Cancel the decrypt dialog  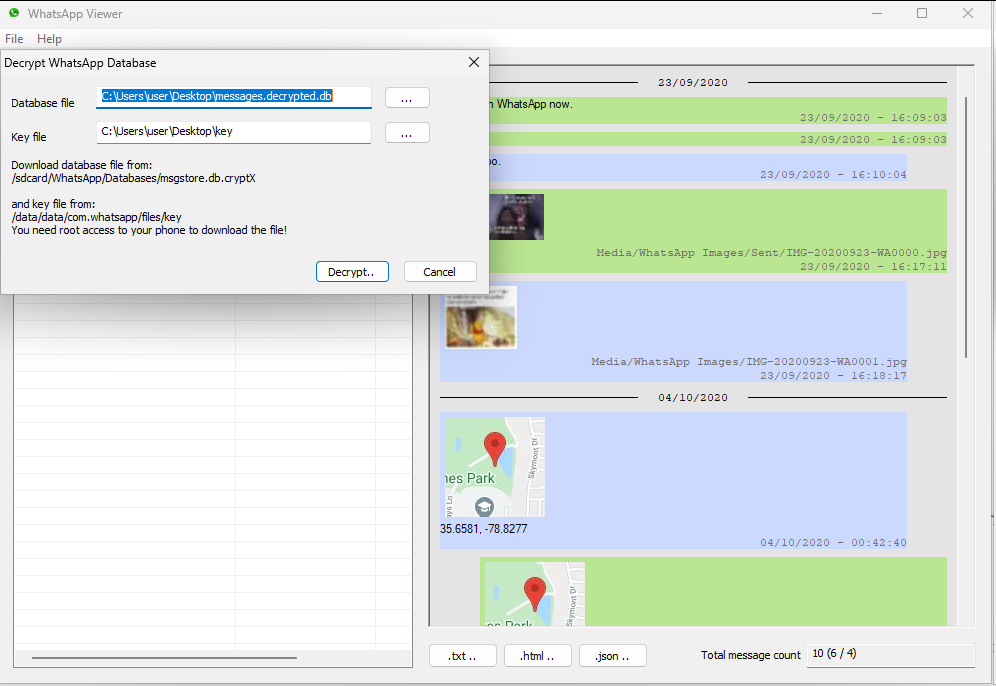(440, 272)
